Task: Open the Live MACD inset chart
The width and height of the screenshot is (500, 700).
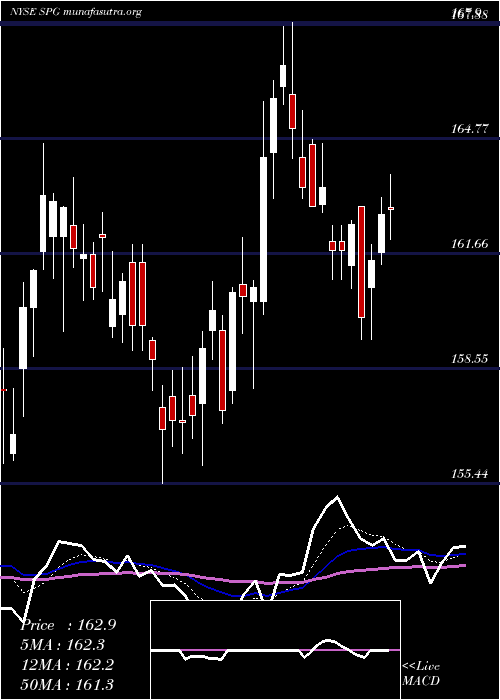Action: coord(275,650)
